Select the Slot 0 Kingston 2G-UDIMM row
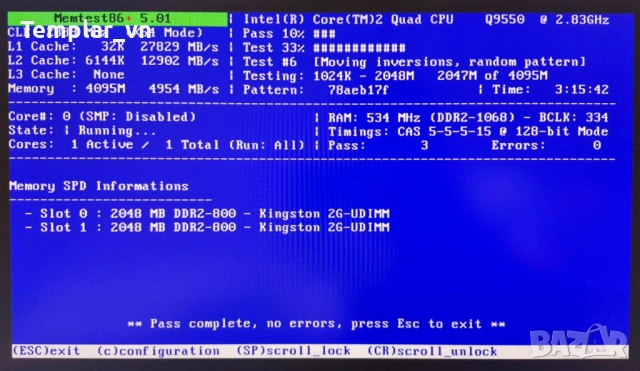Screen dimensions: 640x371 pyautogui.click(x=207, y=213)
